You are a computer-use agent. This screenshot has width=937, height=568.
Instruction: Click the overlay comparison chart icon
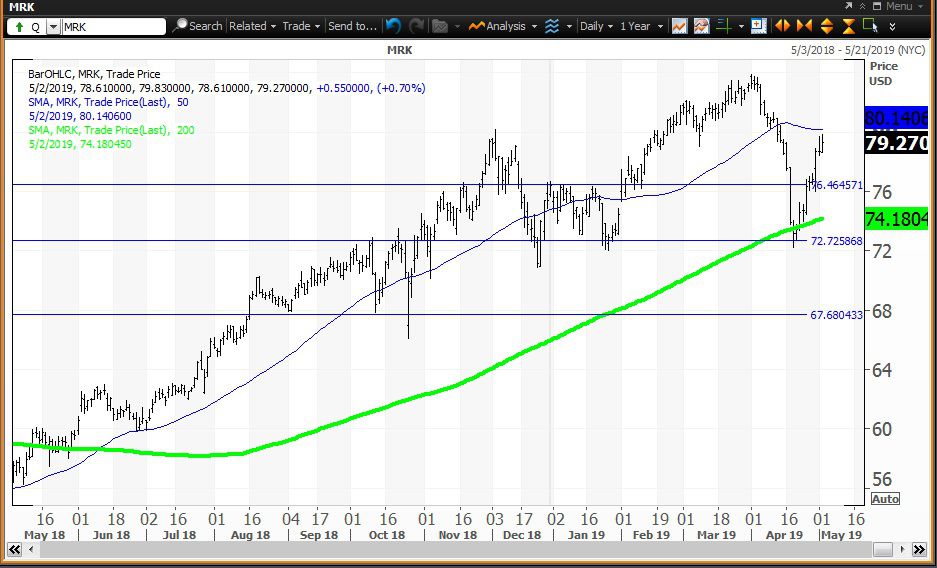tap(702, 26)
